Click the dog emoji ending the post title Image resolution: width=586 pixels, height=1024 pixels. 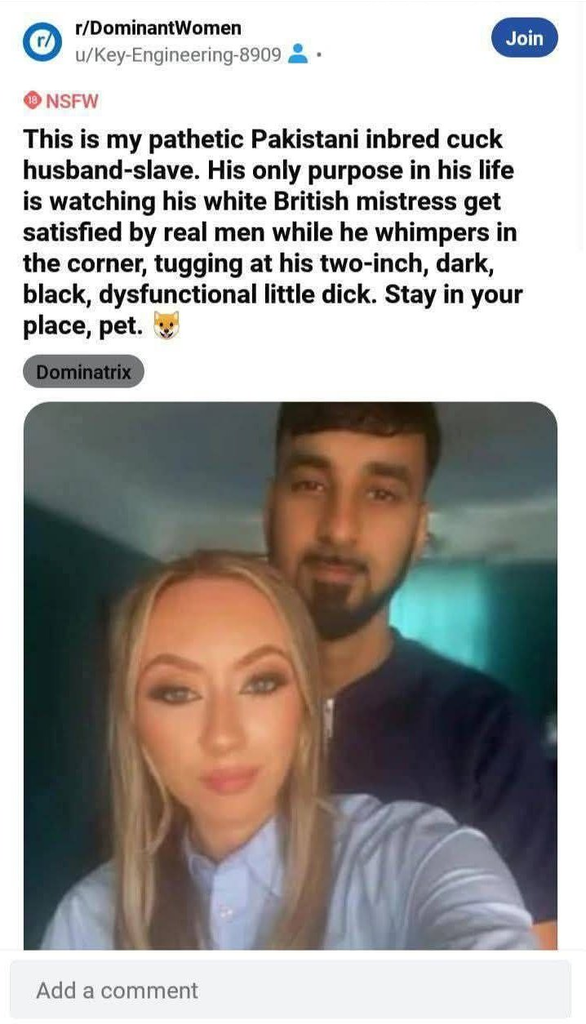pyautogui.click(x=165, y=325)
